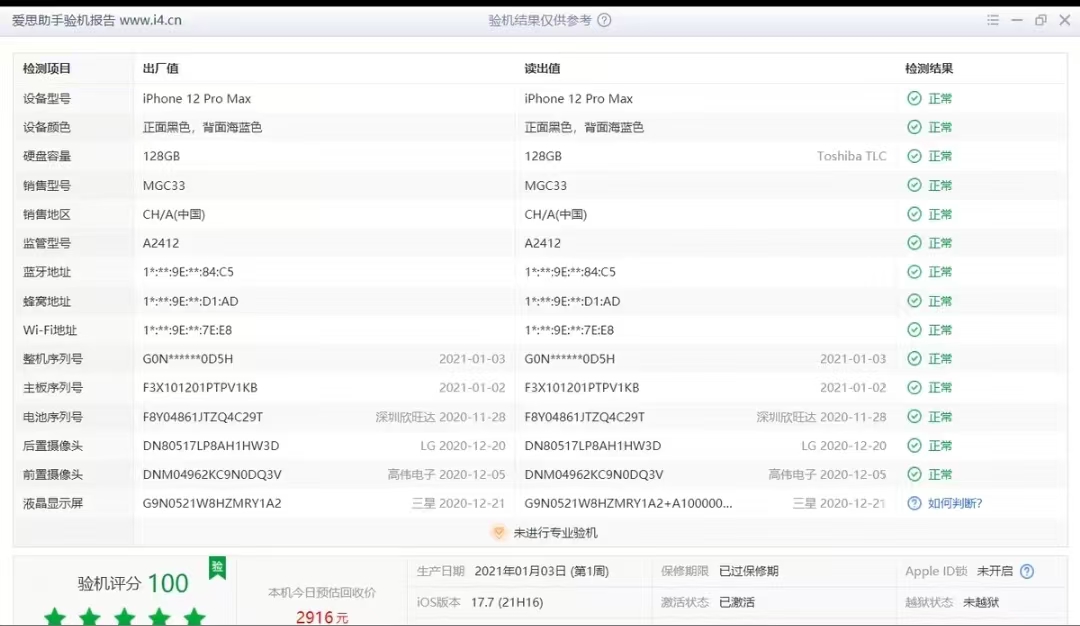
Task: Restore the window with the maximize button
Action: [x=1041, y=20]
